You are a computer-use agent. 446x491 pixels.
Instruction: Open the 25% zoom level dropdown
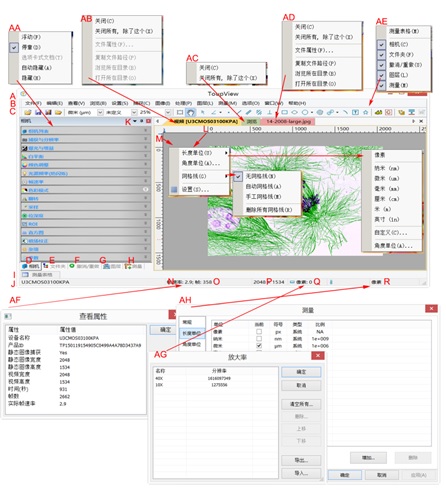(x=168, y=112)
